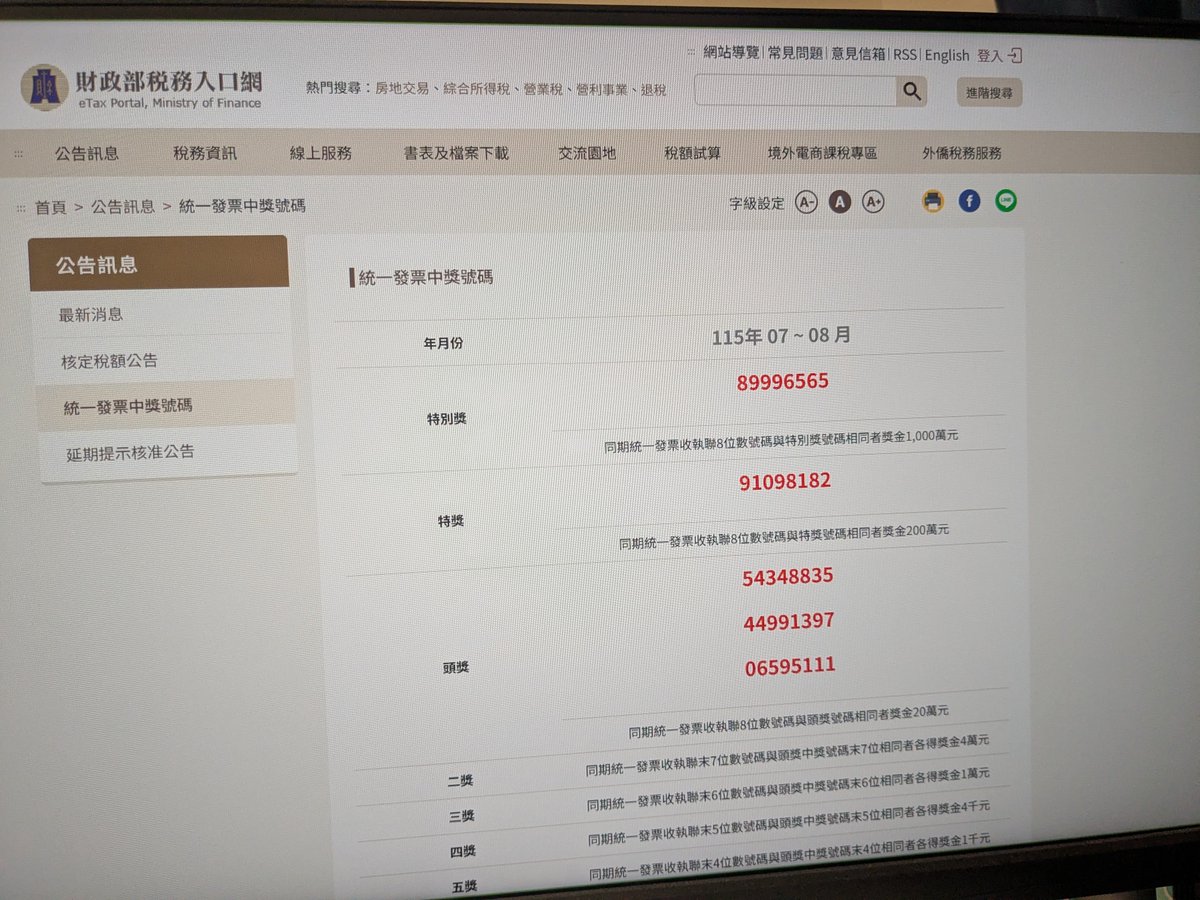Click the 統一發票中獎號碼 page heading
Image resolution: width=1200 pixels, height=900 pixels.
tap(425, 277)
